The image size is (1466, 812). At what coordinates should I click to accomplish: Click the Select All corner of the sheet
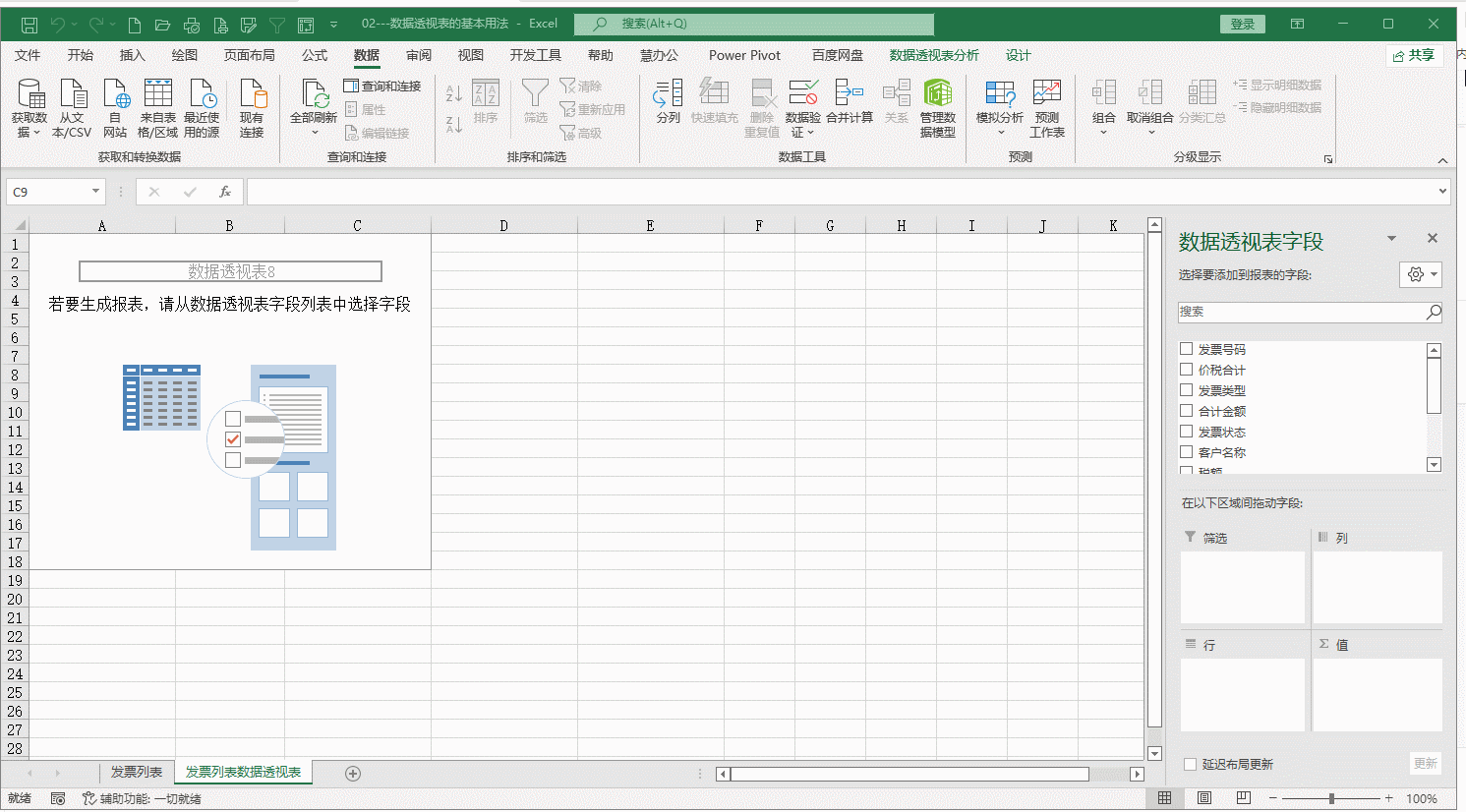point(16,226)
